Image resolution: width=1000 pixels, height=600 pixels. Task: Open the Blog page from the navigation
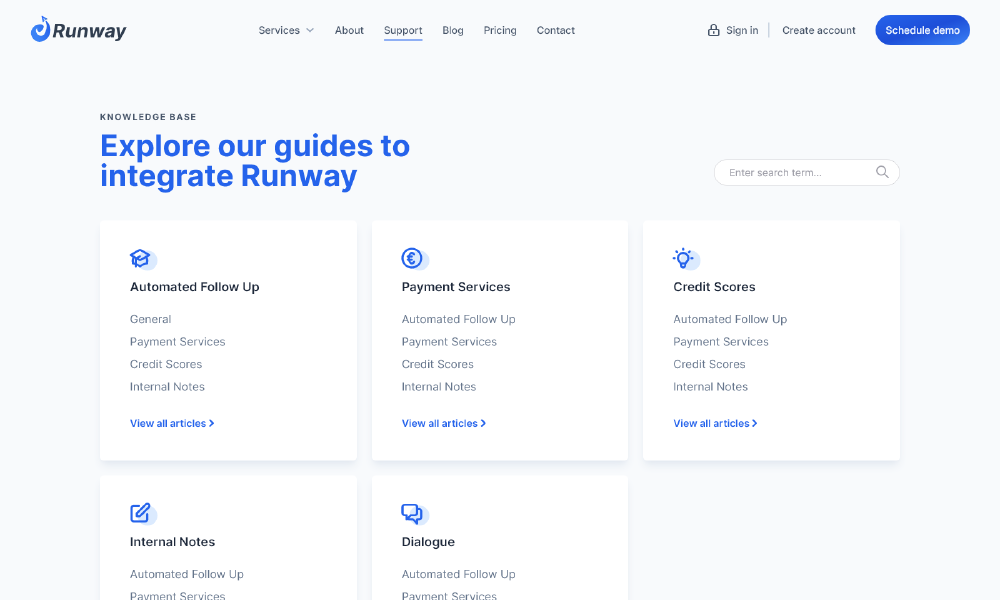coord(452,30)
